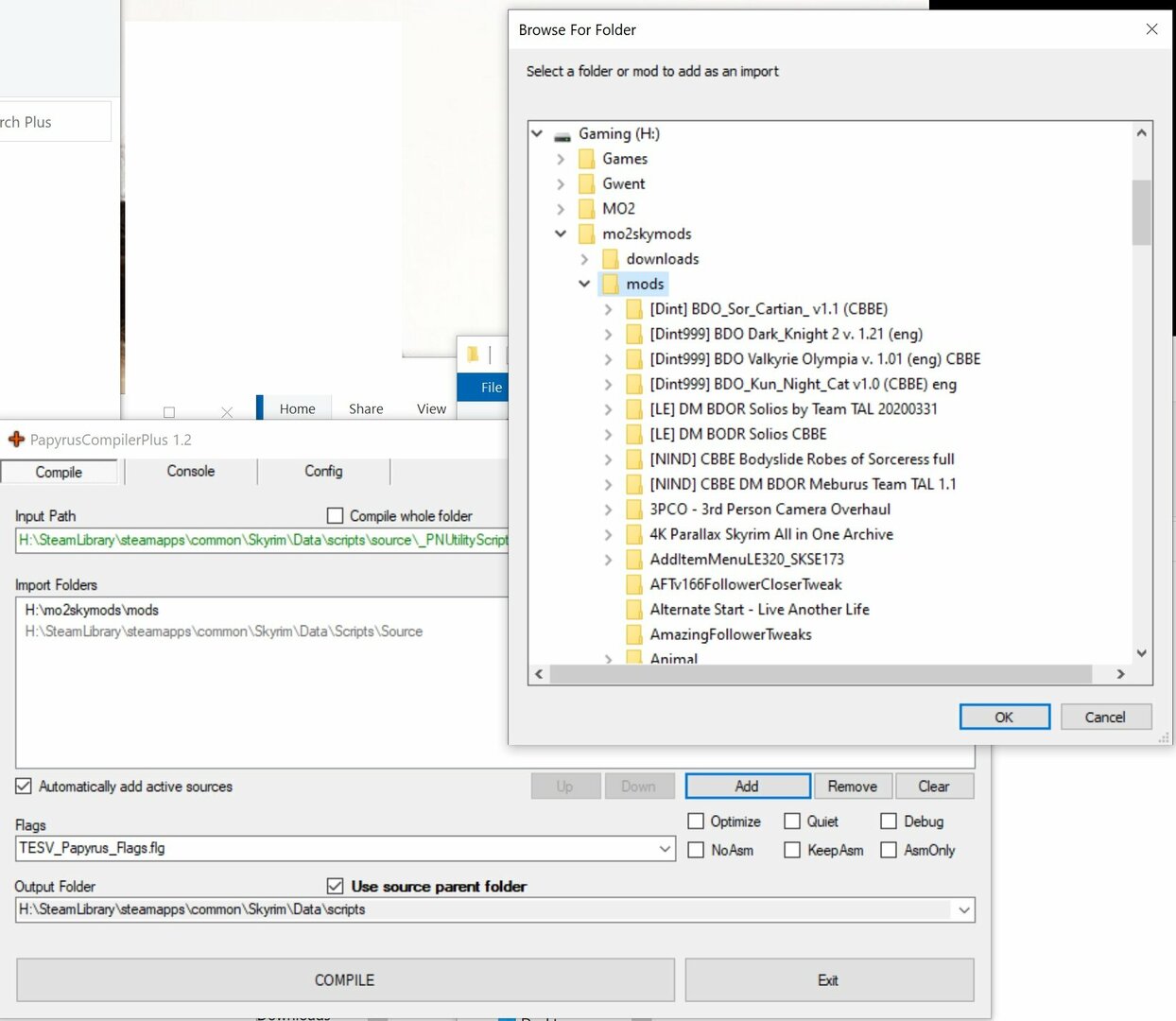Uncheck Automatically add active sources
The image size is (1176, 1021).
[x=24, y=786]
